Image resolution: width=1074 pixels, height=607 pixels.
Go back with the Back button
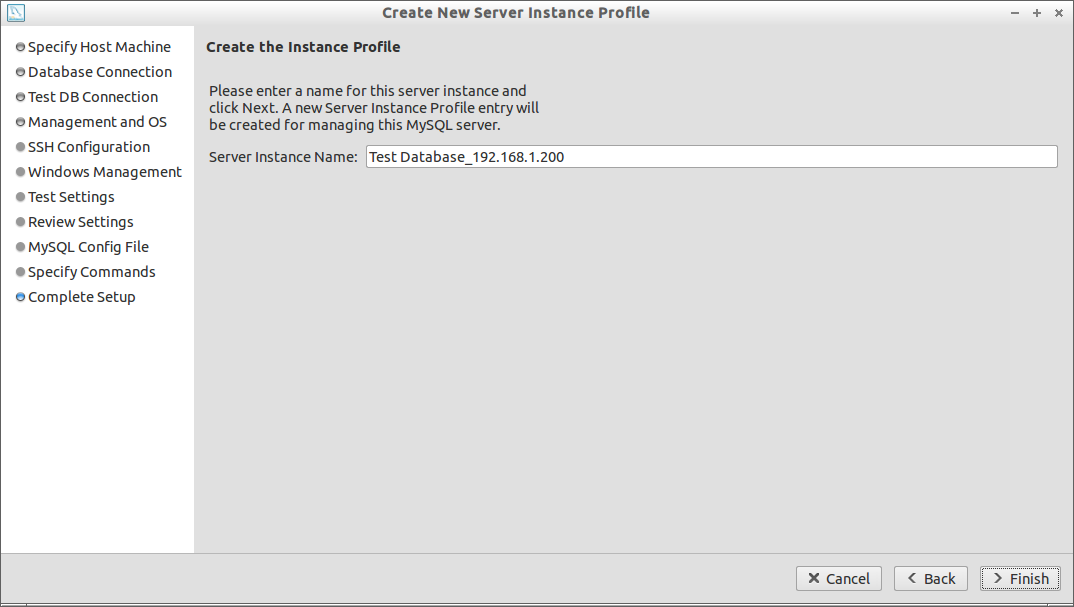[930, 578]
